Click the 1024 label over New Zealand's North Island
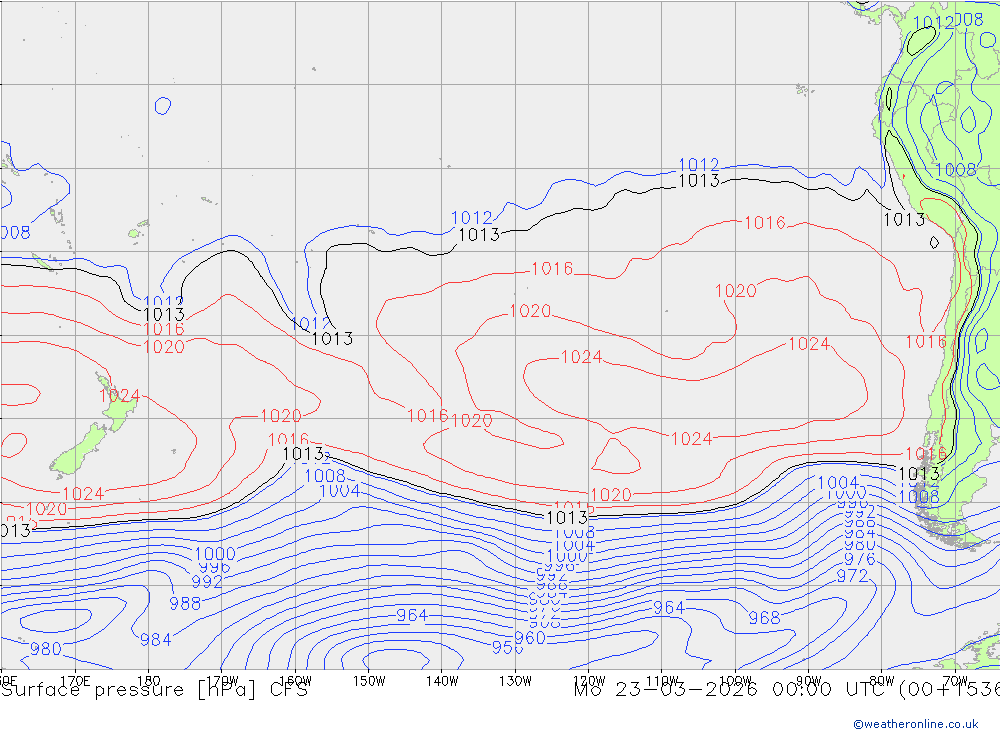This screenshot has width=1000, height=733. (x=120, y=396)
